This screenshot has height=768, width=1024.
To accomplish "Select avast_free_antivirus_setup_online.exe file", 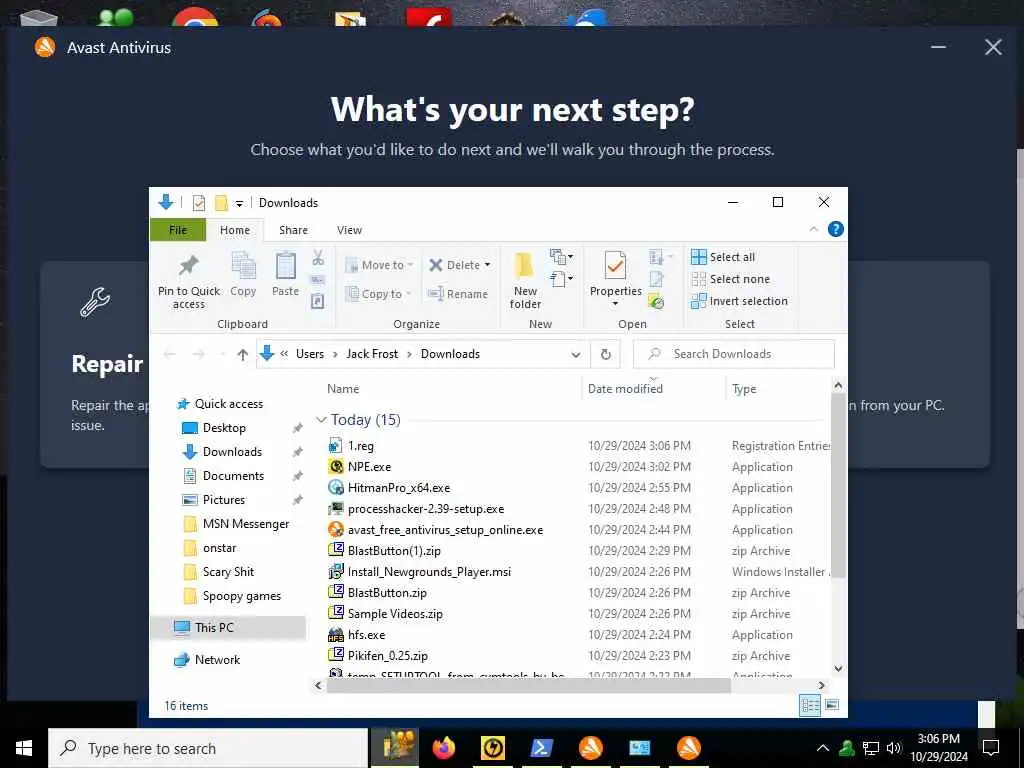I will click(445, 530).
